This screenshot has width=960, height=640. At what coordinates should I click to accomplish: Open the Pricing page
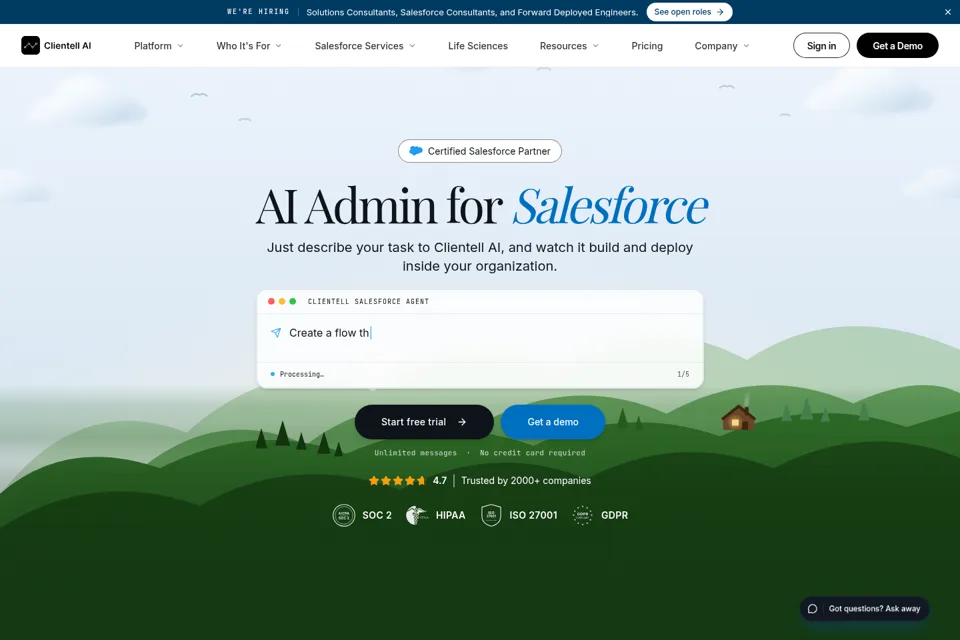(647, 46)
